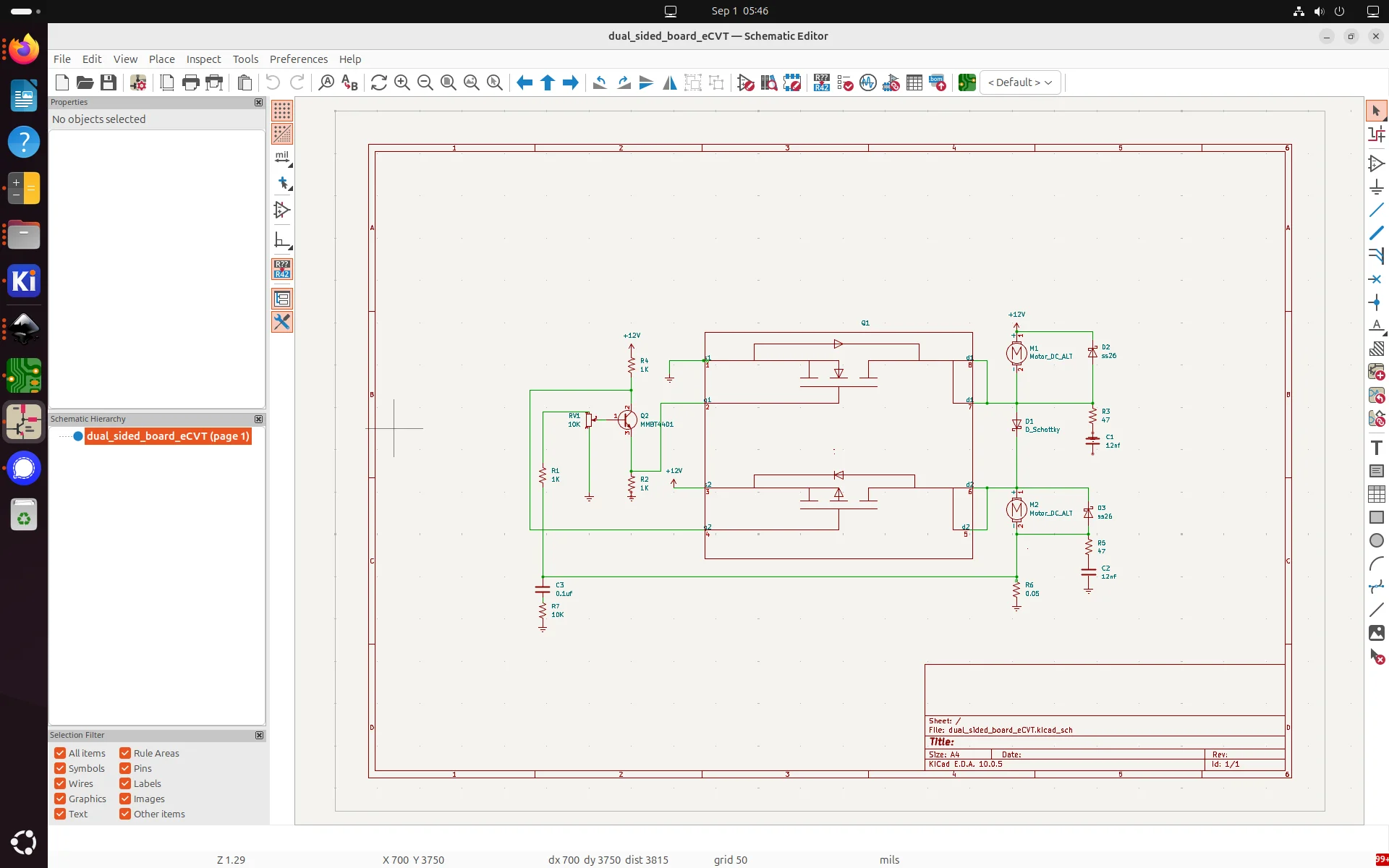1389x868 pixels.
Task: Click Zoom to Fit Page icon
Action: click(x=449, y=82)
